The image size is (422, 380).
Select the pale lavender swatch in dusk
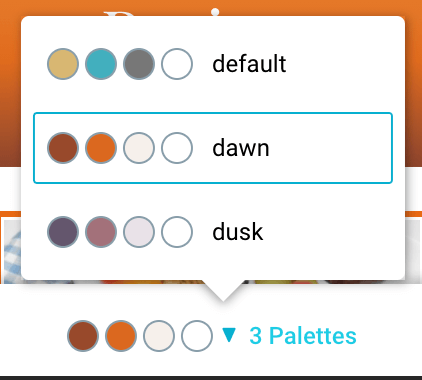point(139,232)
